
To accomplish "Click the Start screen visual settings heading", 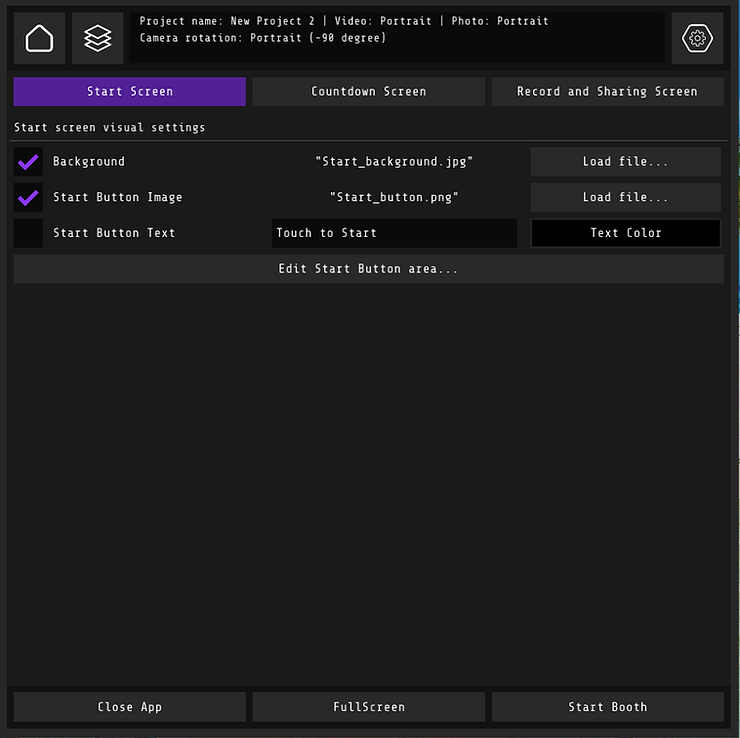I will [x=109, y=128].
